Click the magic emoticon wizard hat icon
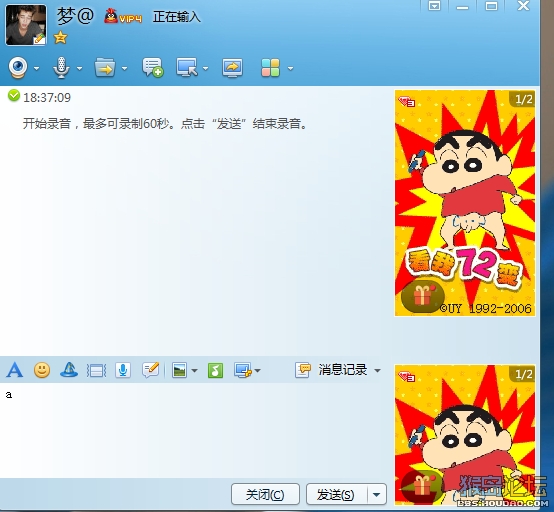554x512 pixels. click(x=69, y=370)
